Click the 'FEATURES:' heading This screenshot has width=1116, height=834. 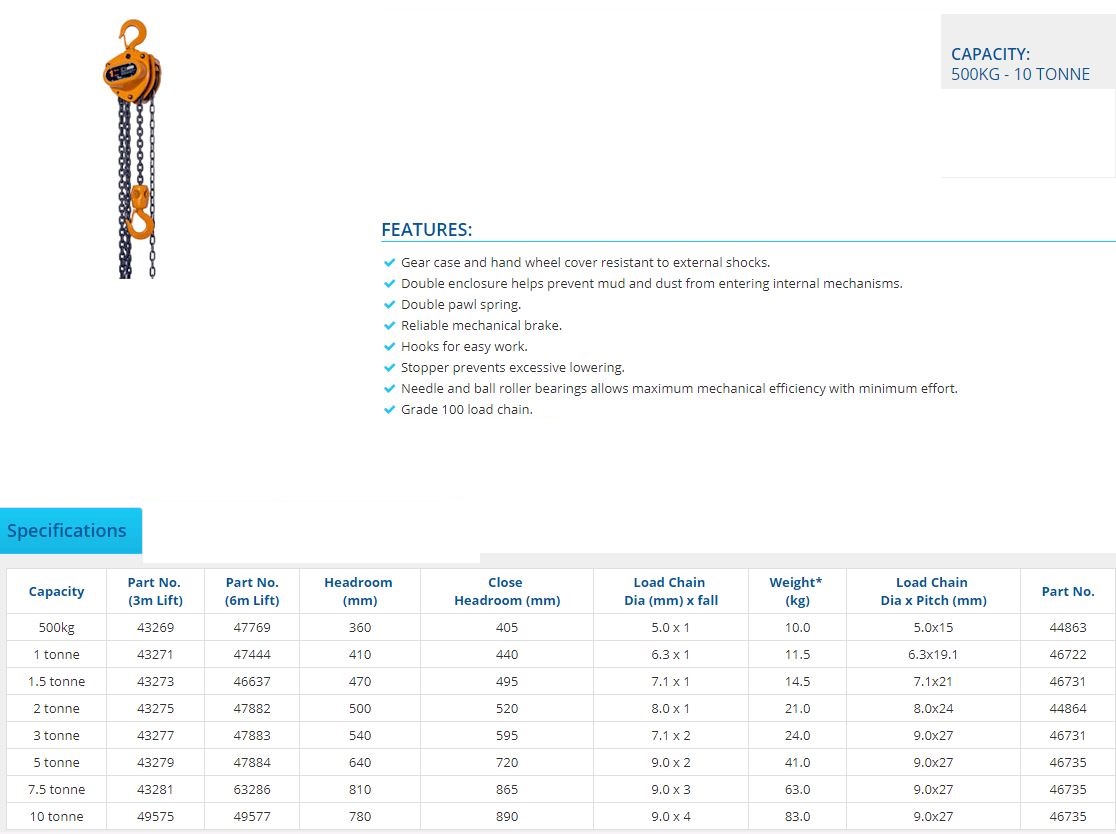426,230
